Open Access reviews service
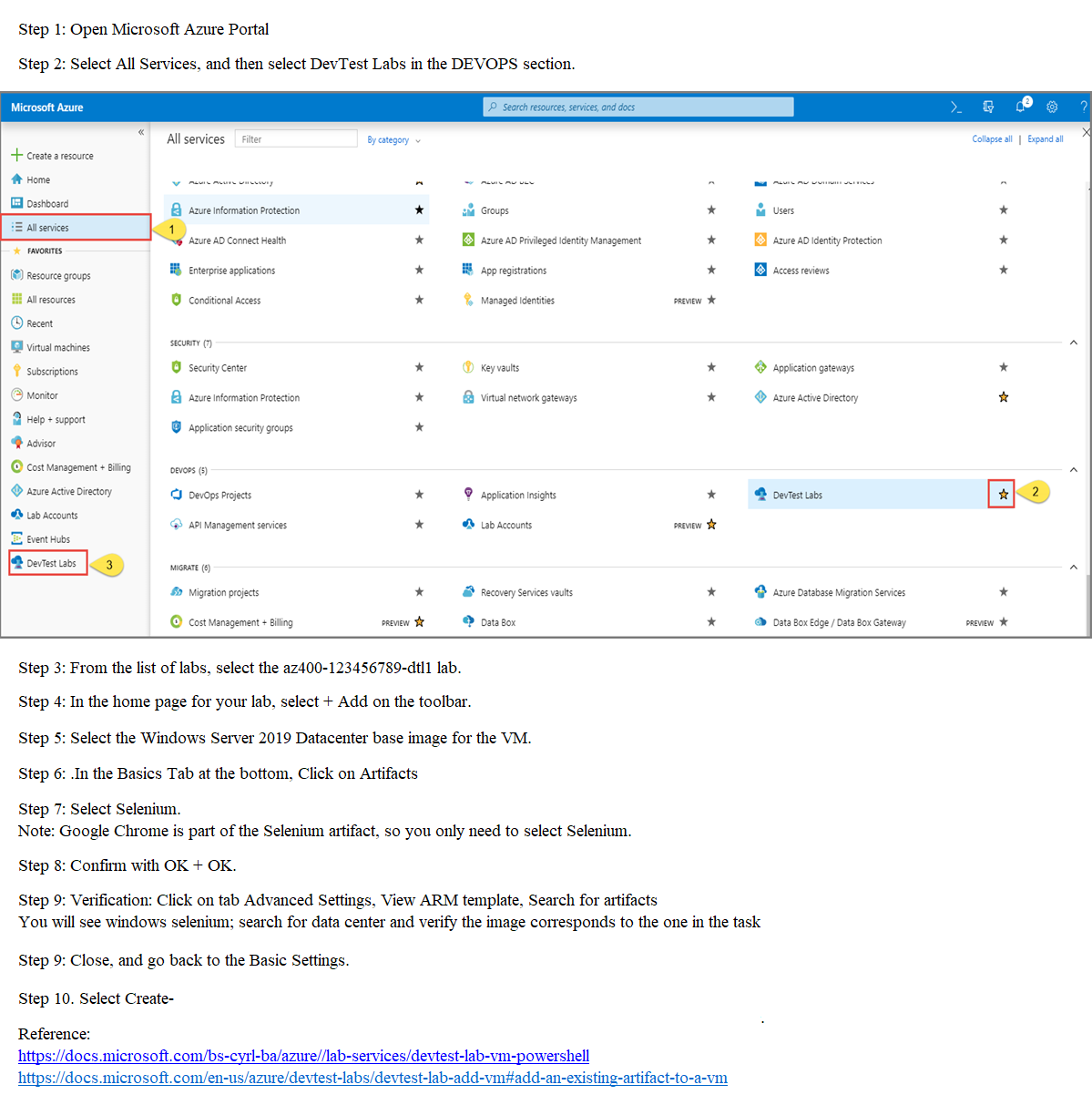The image size is (1092, 1105). (801, 271)
